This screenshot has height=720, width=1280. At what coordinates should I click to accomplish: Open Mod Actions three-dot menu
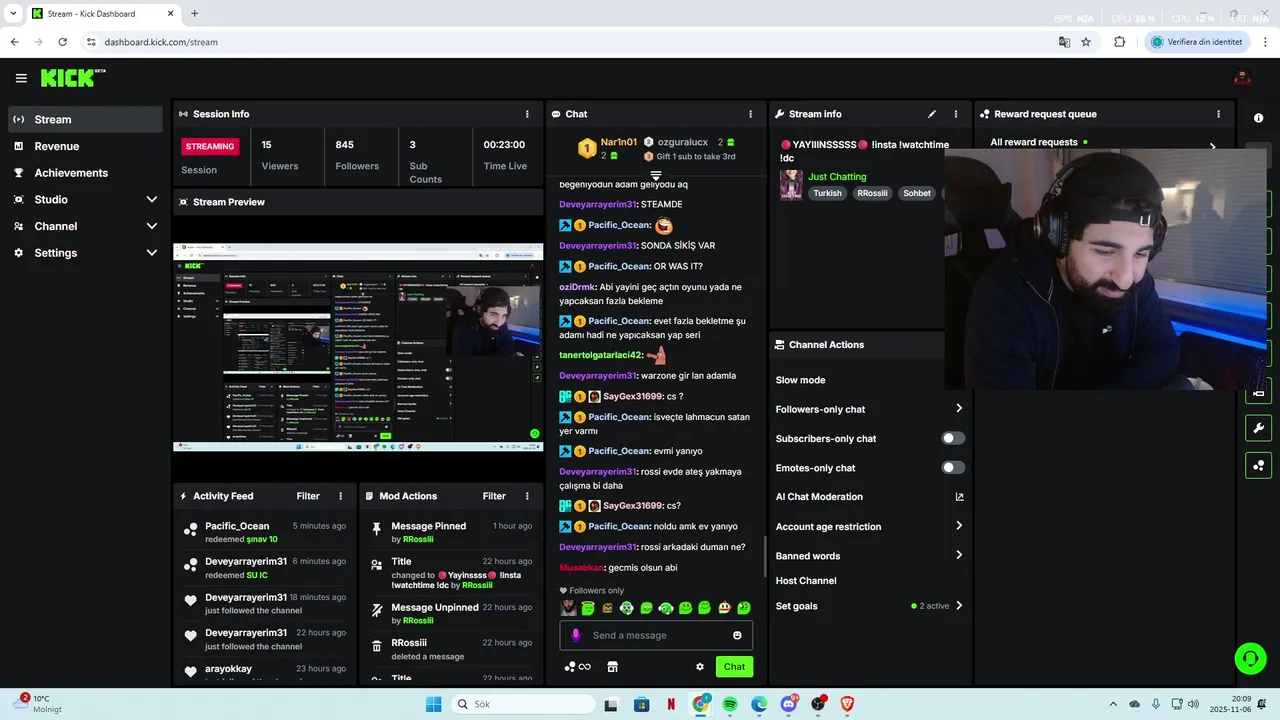click(527, 496)
